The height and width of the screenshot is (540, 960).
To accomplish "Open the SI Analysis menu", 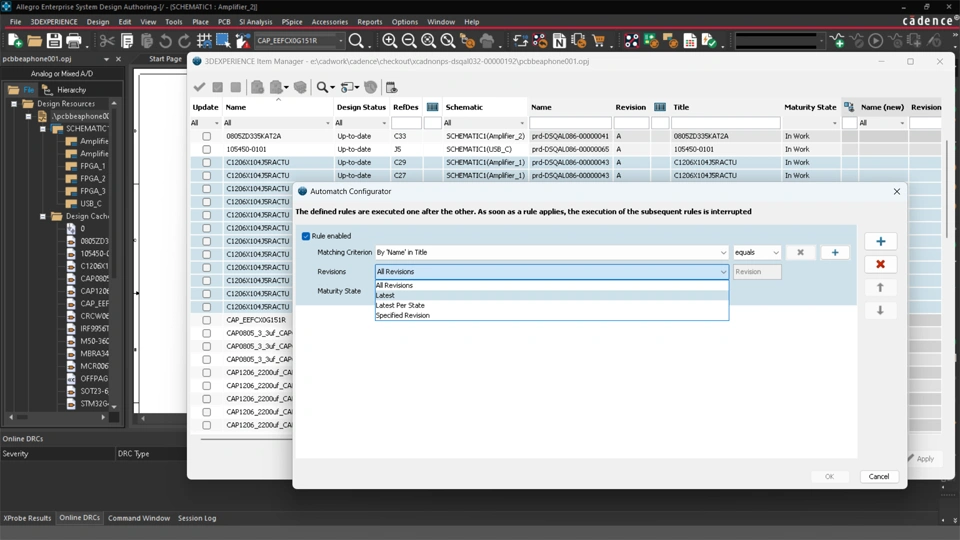I will click(255, 21).
